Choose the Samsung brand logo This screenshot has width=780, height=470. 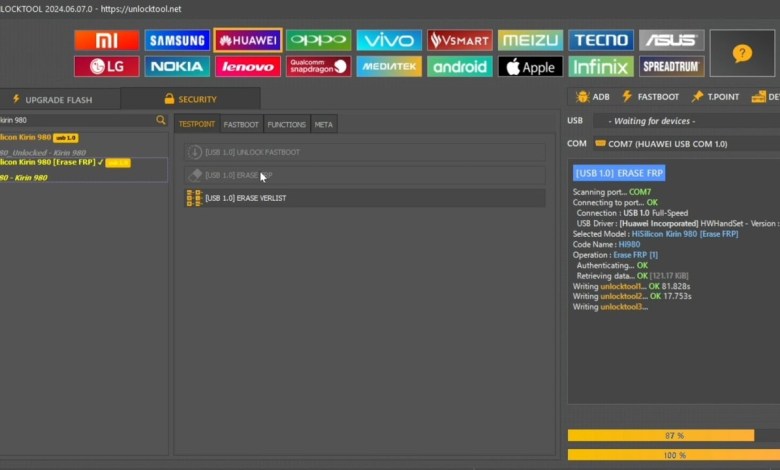pyautogui.click(x=177, y=40)
